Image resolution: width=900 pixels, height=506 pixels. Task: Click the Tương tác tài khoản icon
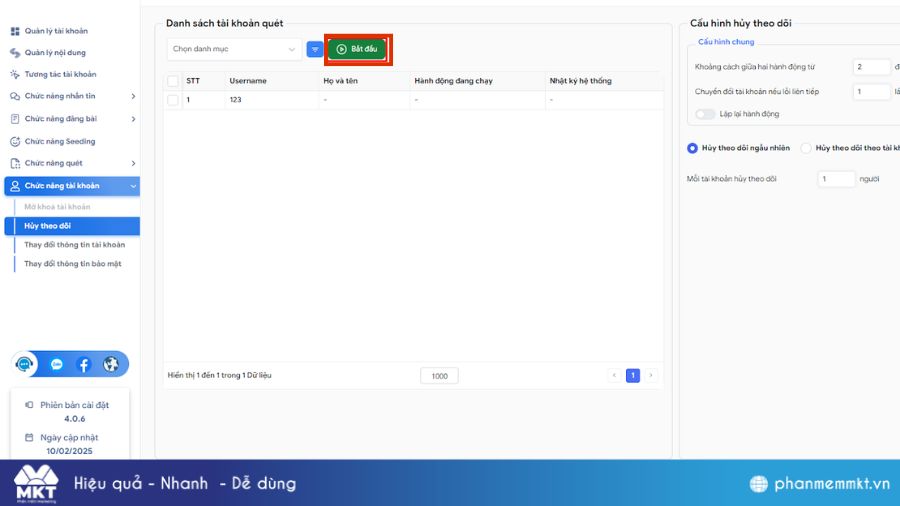coord(15,74)
